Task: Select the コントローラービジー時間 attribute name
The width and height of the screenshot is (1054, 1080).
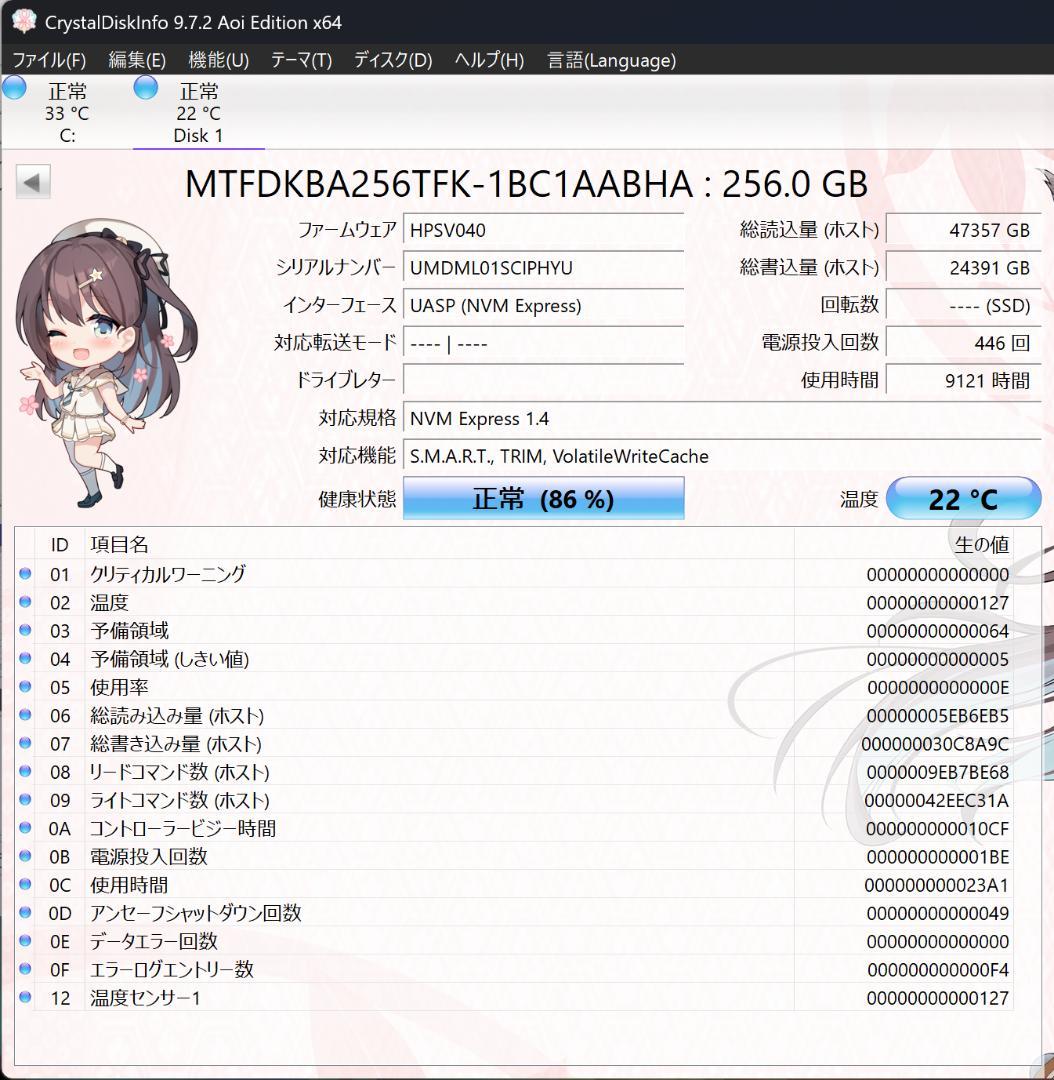Action: [183, 828]
